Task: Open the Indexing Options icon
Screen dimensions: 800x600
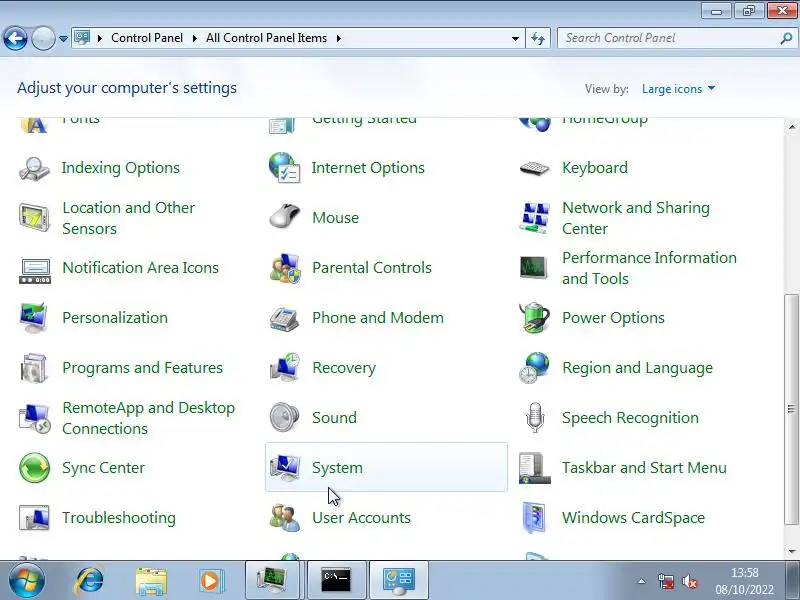Action: pyautogui.click(x=34, y=168)
